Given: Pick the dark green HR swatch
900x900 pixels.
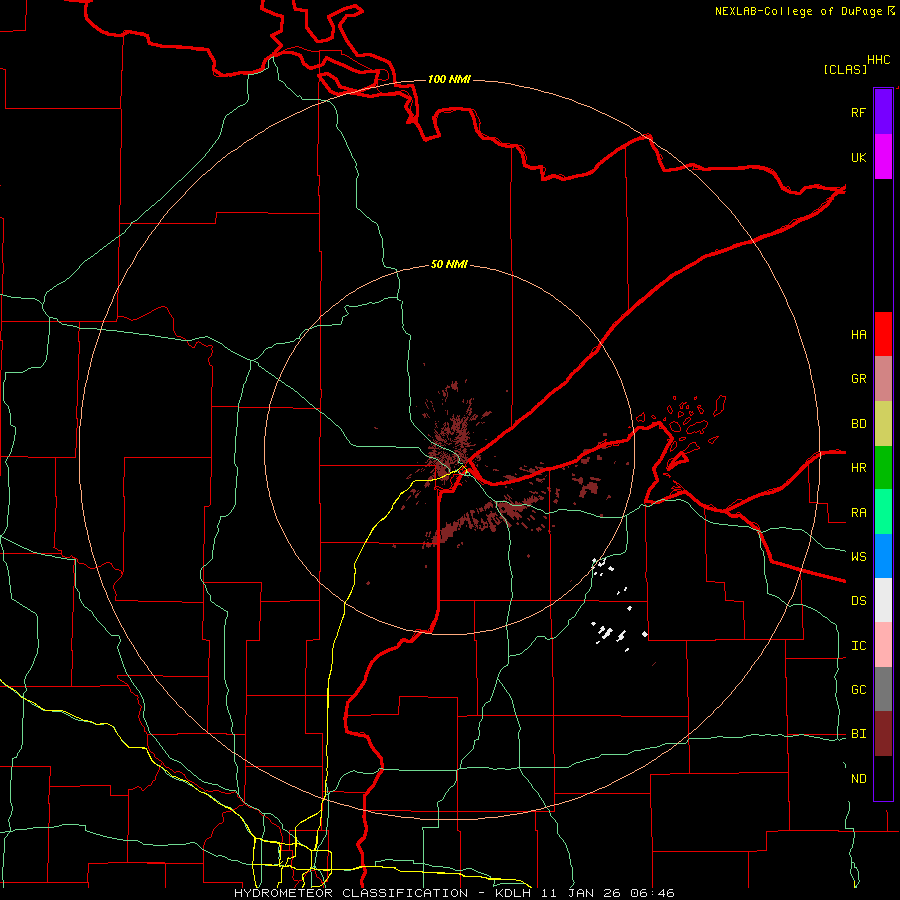Looking at the screenshot, I should [883, 468].
